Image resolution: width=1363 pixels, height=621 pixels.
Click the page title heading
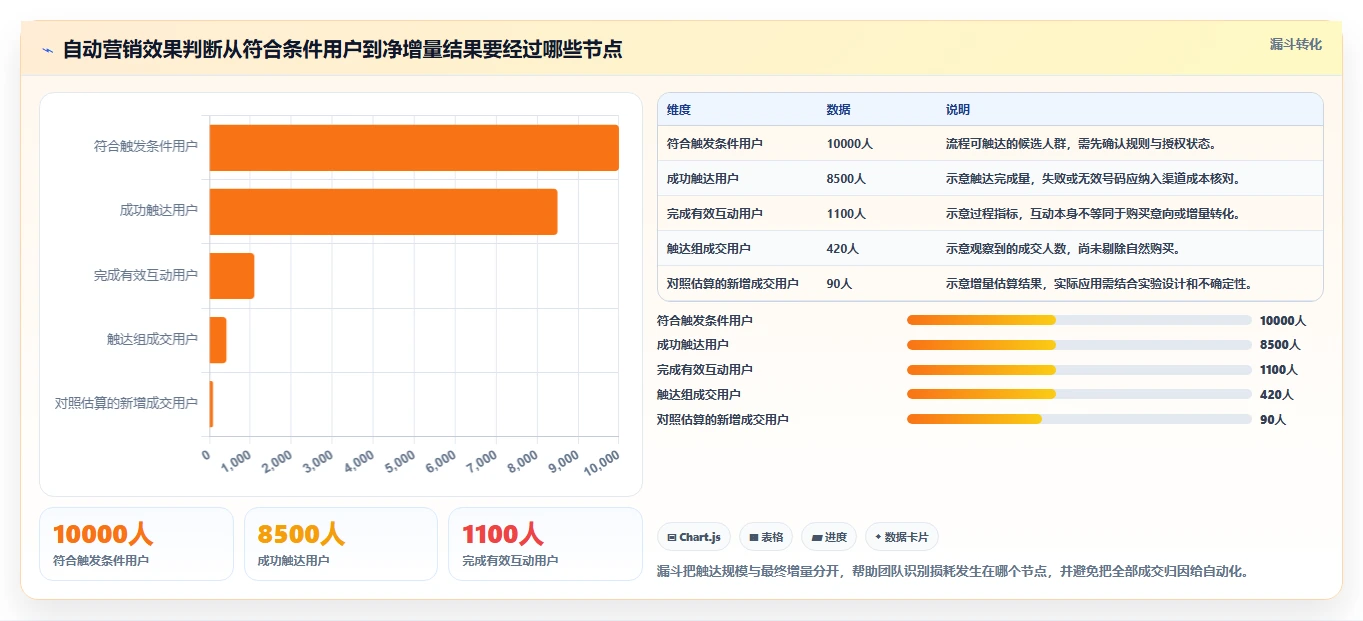[x=342, y=50]
